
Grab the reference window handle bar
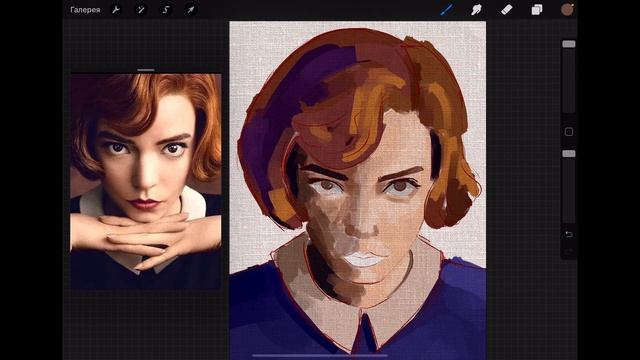coord(146,70)
